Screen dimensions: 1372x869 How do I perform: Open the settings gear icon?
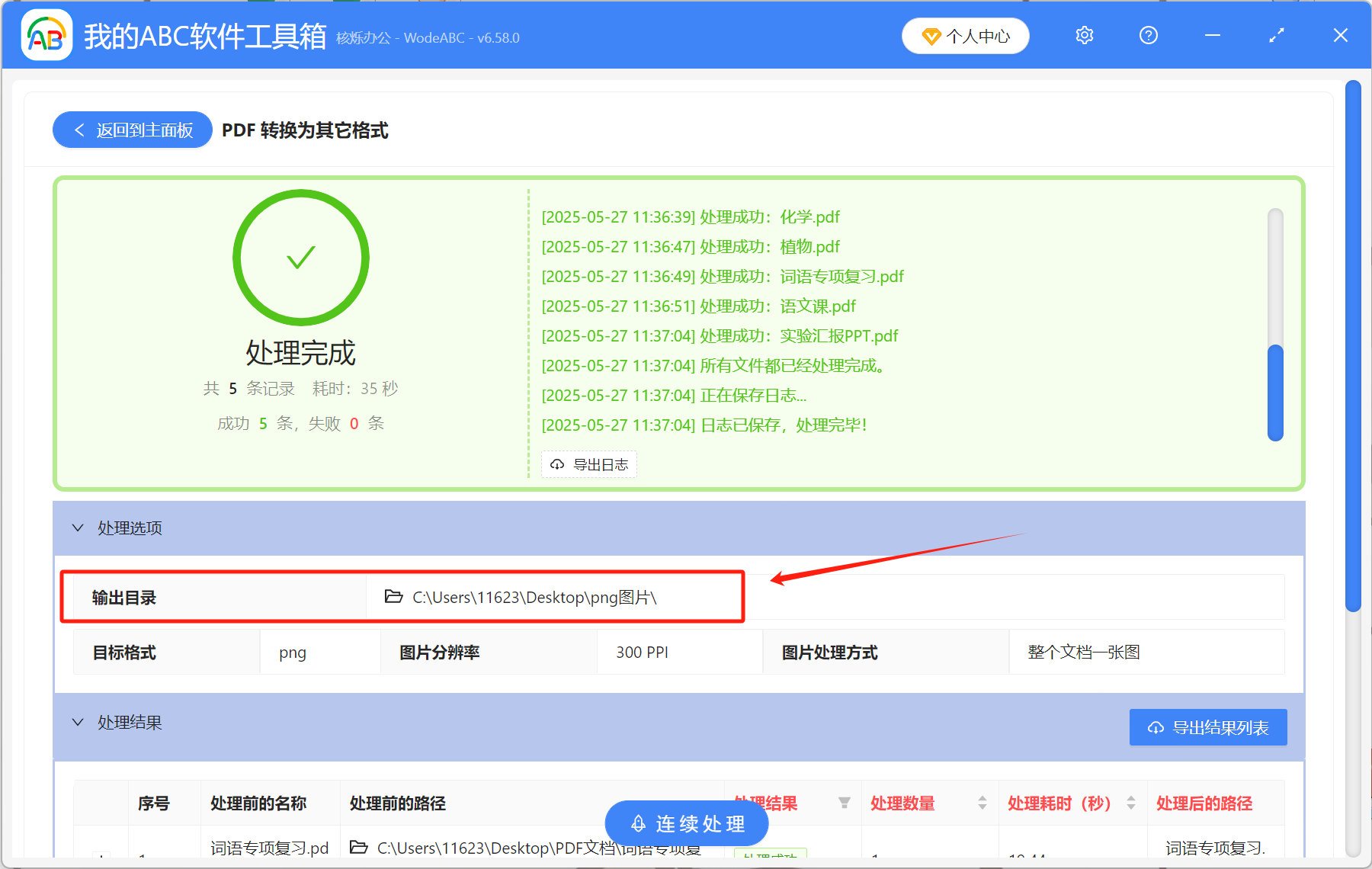pos(1084,35)
